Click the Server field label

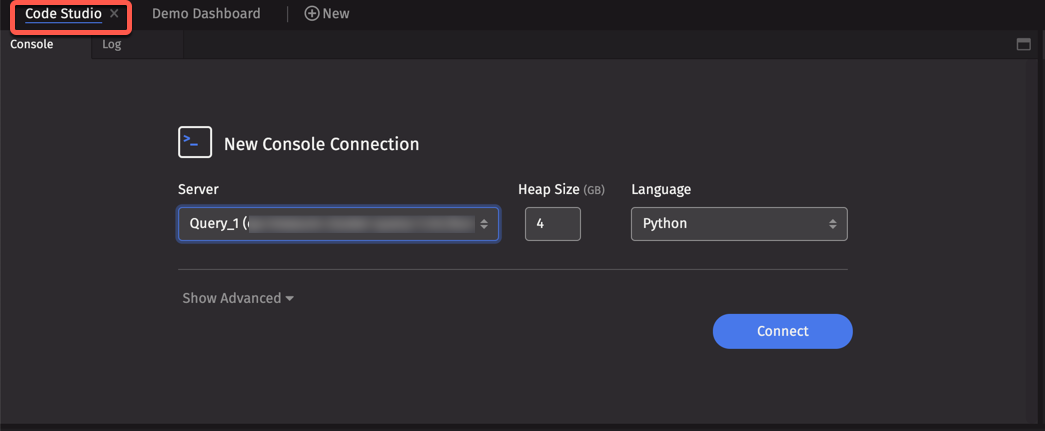coord(198,190)
